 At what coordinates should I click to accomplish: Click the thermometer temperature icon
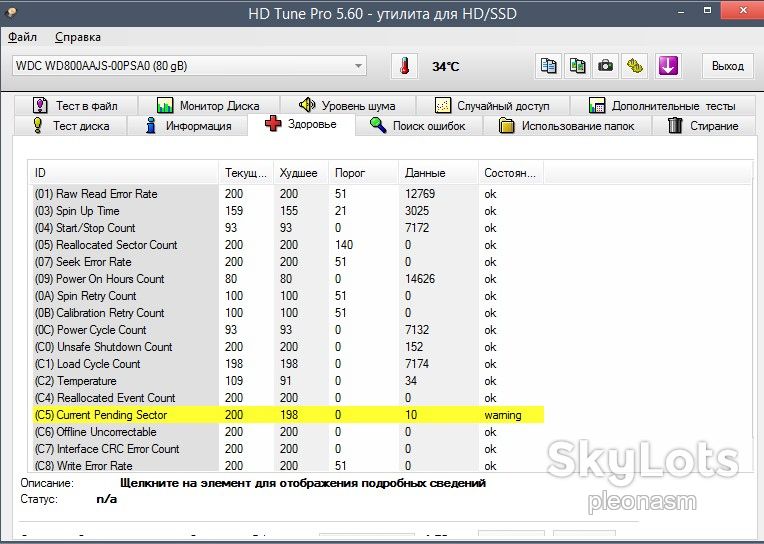(404, 66)
